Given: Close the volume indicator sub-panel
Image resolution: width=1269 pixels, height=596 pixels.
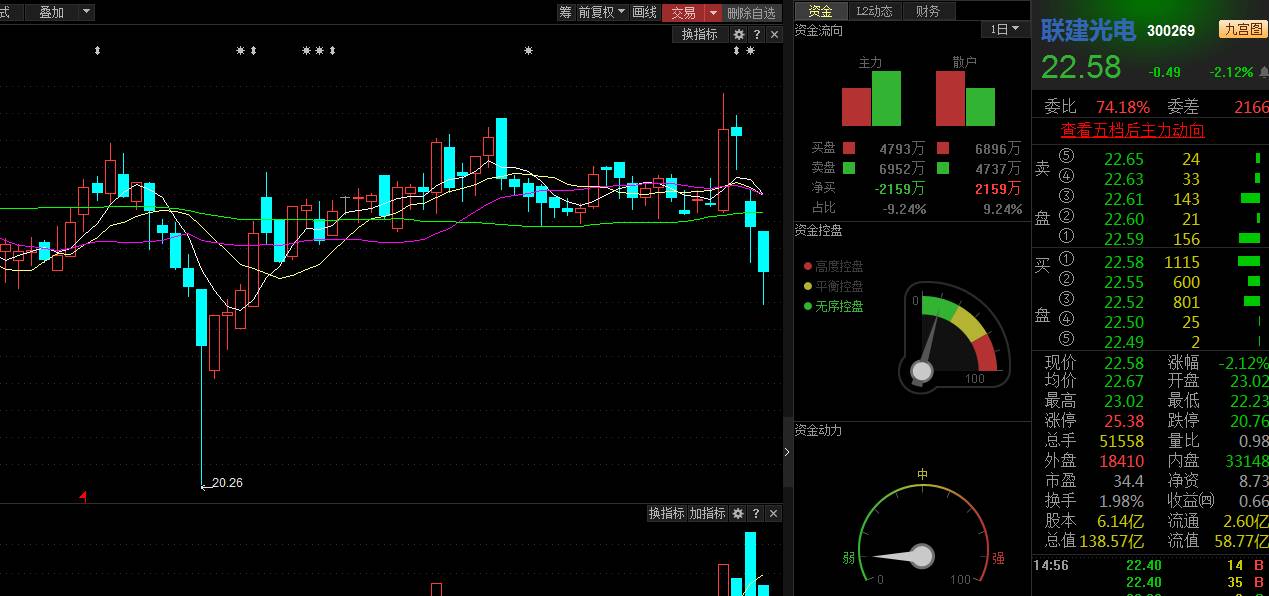Looking at the screenshot, I should pos(774,513).
